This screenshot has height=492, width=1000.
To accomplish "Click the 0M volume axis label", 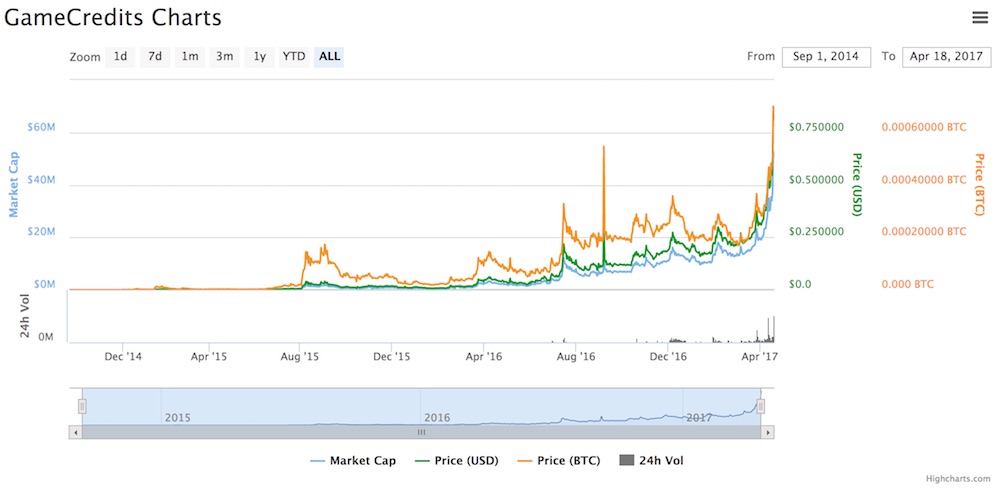I will click(x=47, y=337).
